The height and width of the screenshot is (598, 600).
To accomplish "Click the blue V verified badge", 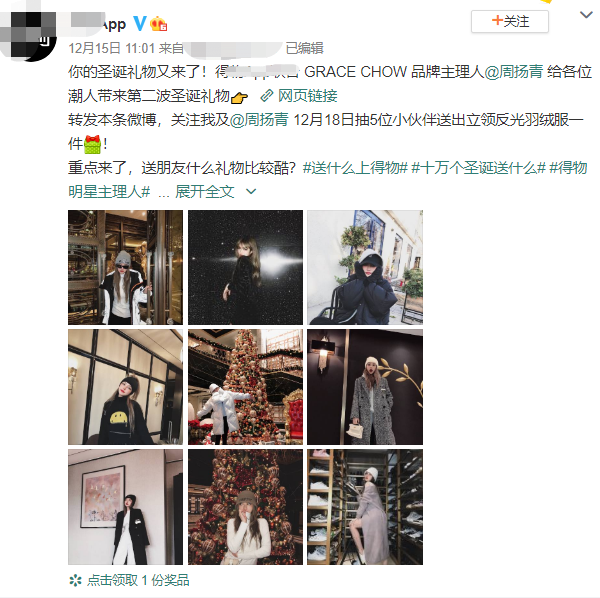I will tap(140, 24).
